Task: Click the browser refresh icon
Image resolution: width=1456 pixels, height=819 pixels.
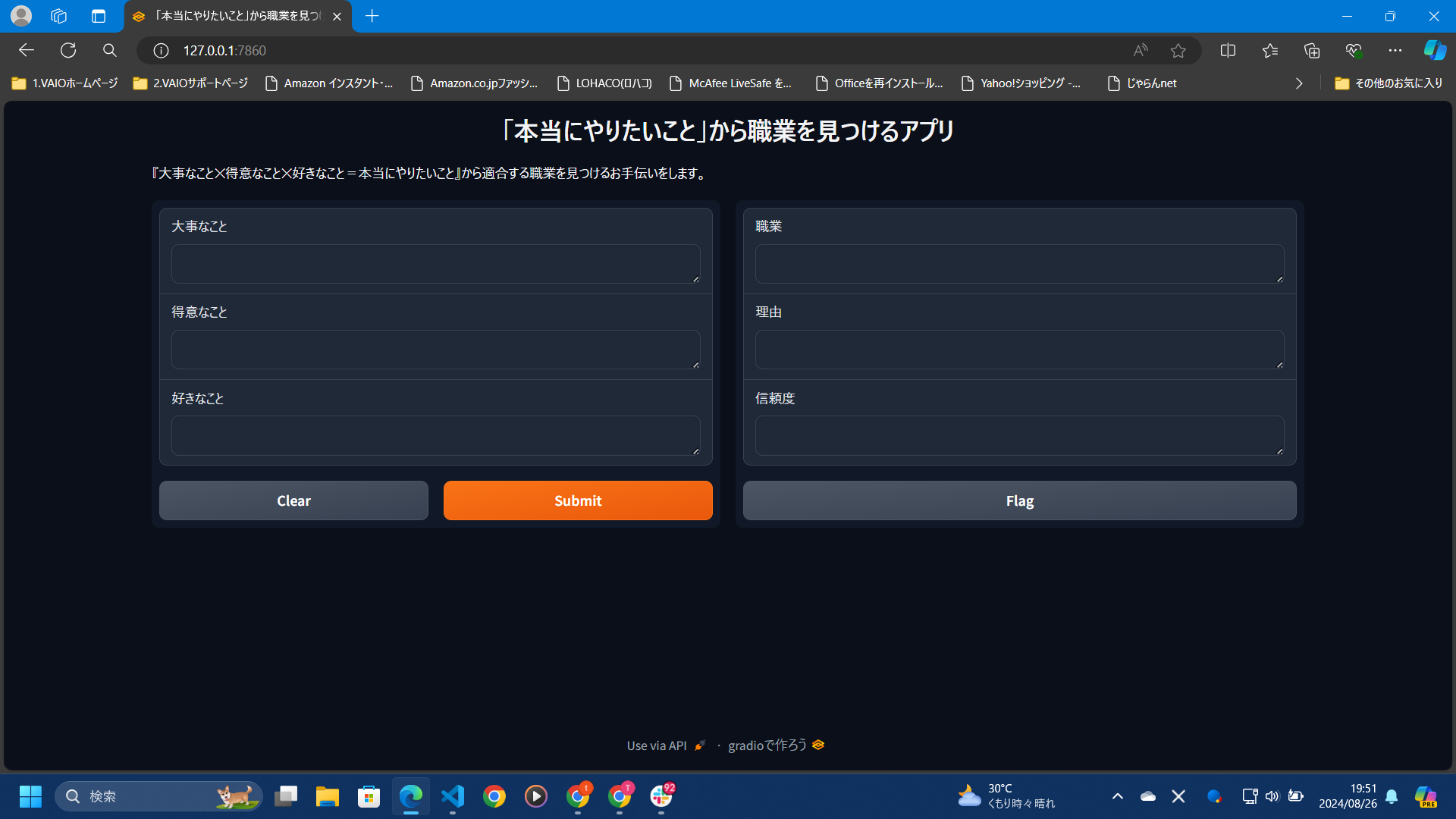Action: point(68,50)
